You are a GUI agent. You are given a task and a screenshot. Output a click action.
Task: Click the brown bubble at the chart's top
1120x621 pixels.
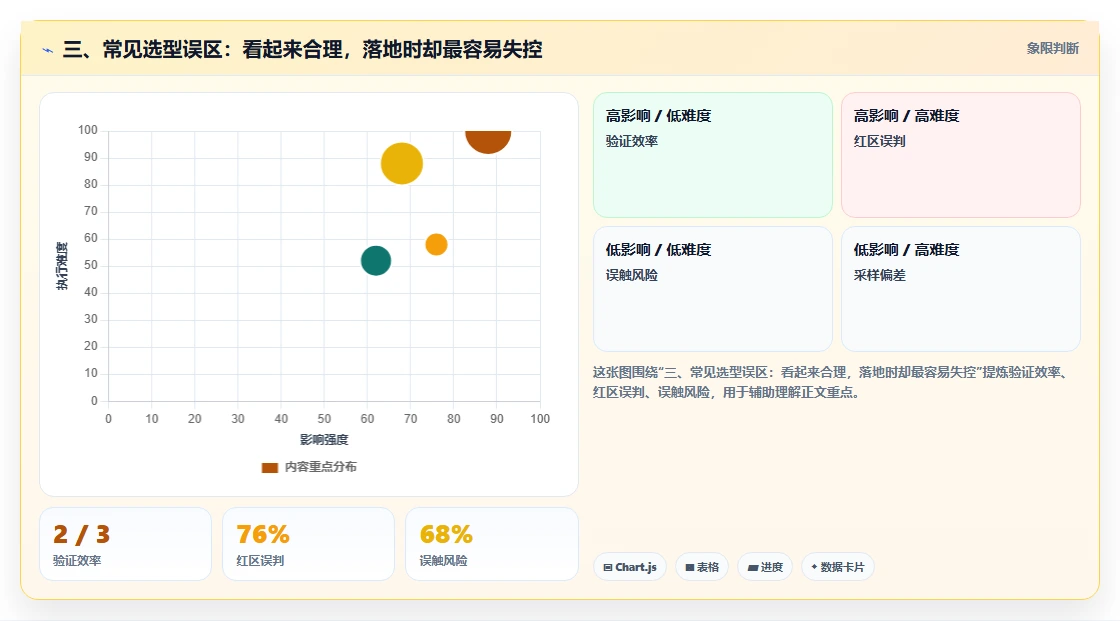point(488,141)
